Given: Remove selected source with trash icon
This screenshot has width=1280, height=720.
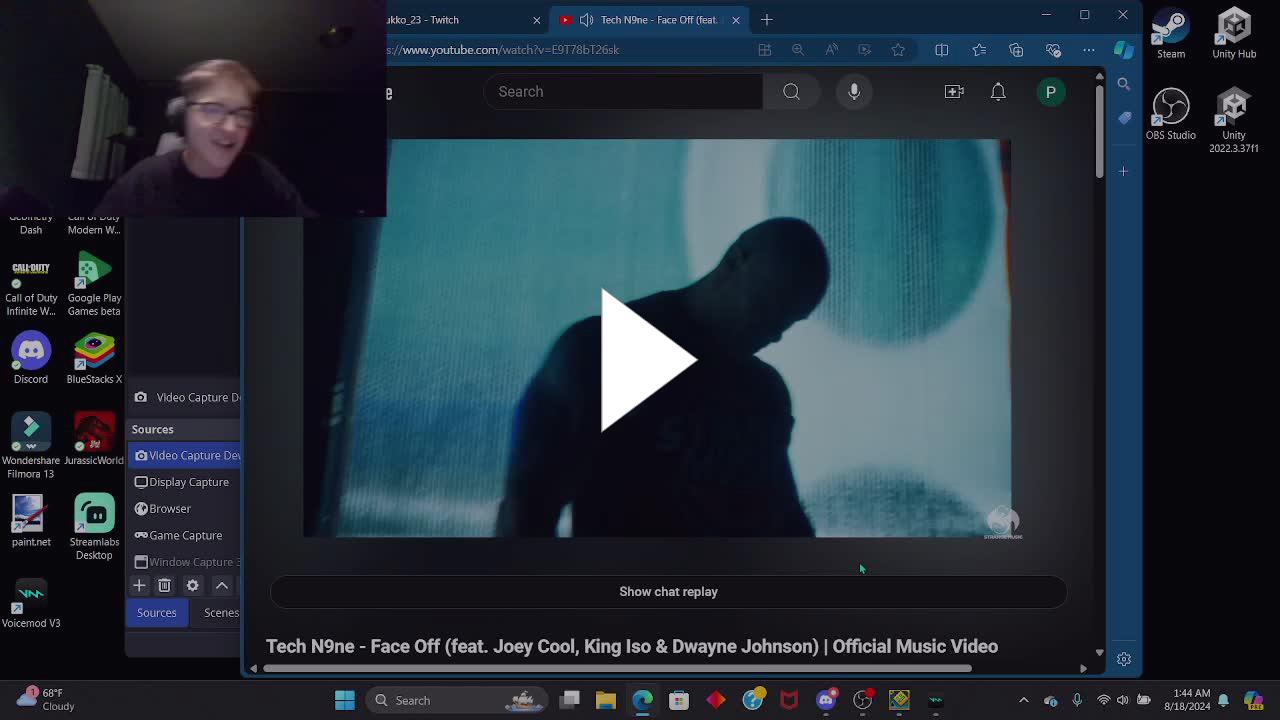Looking at the screenshot, I should point(165,585).
